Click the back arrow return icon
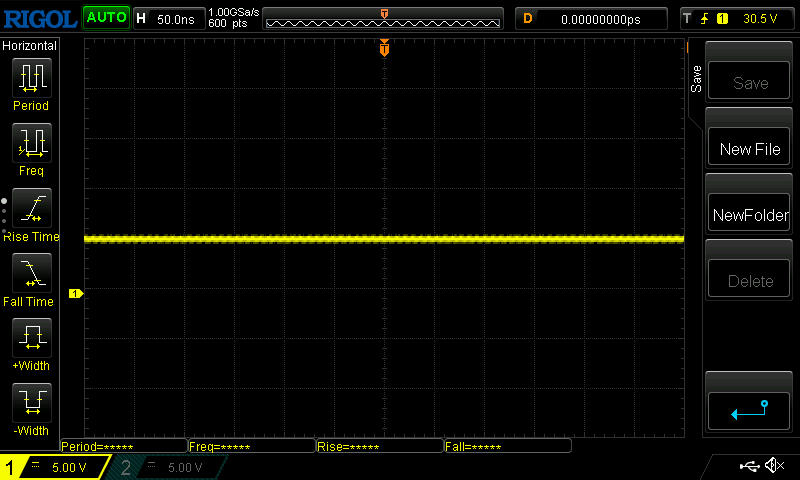The image size is (800, 480). (749, 409)
